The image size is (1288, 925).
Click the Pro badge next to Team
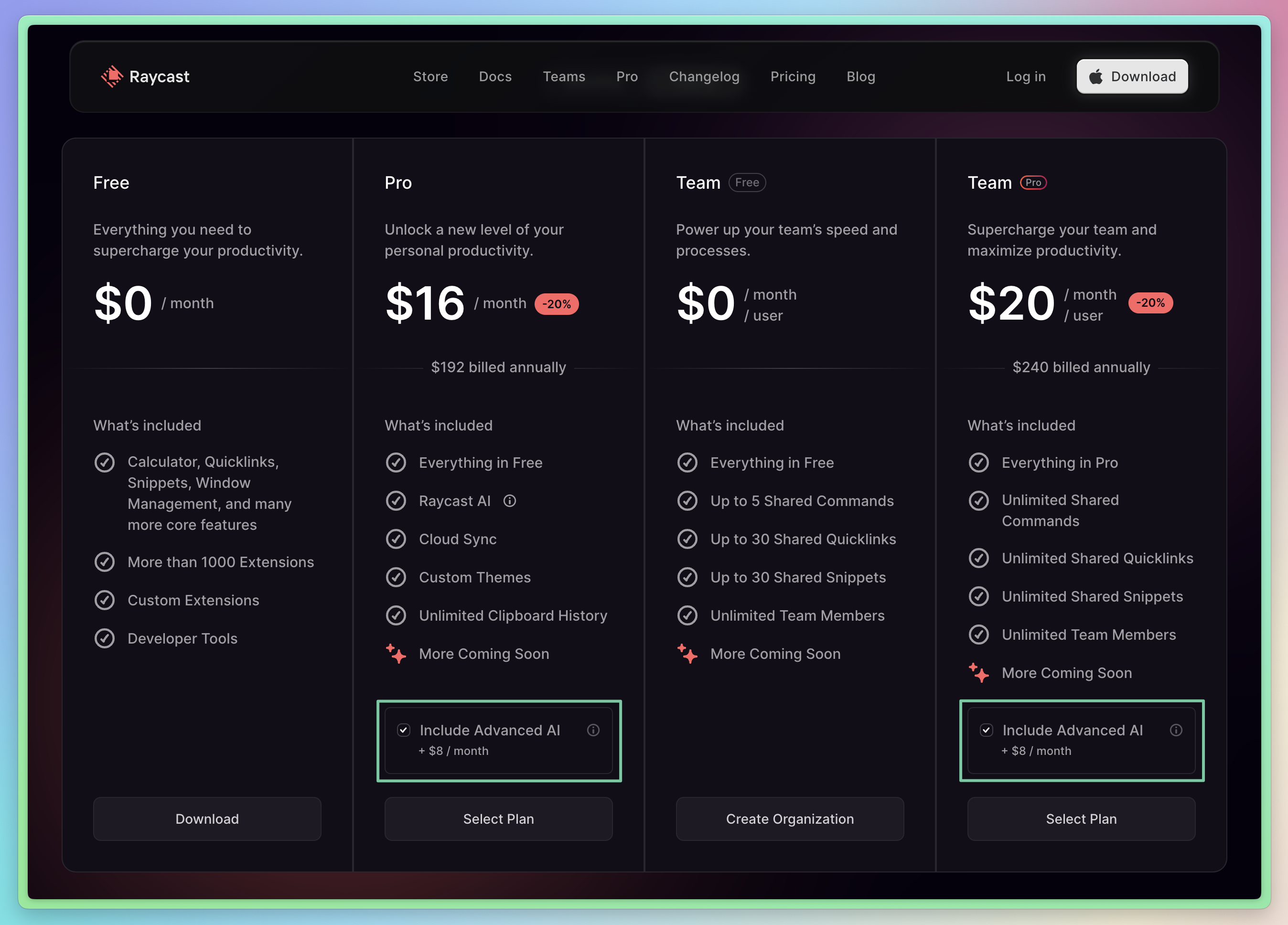point(1033,183)
